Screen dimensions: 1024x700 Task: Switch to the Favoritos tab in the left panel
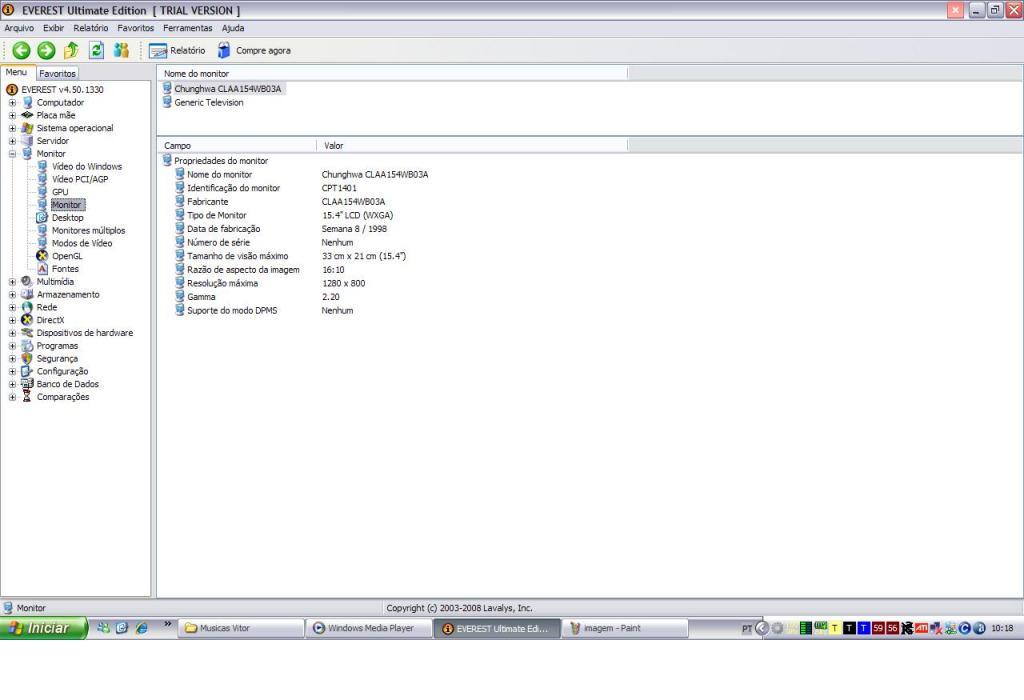(x=57, y=73)
